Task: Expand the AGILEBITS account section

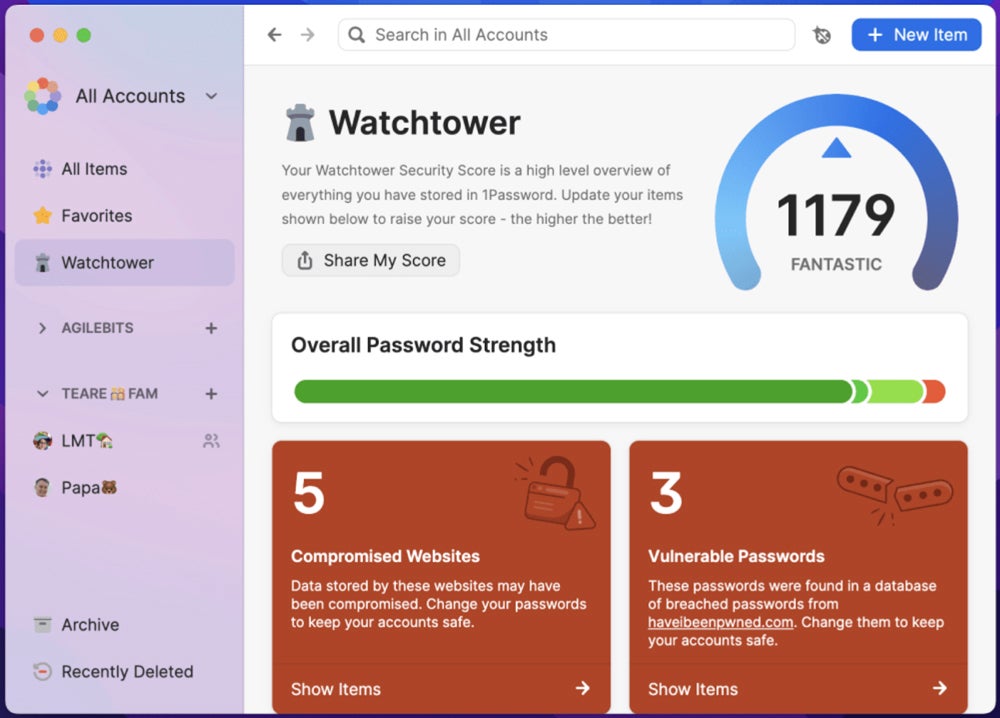Action: (x=42, y=328)
